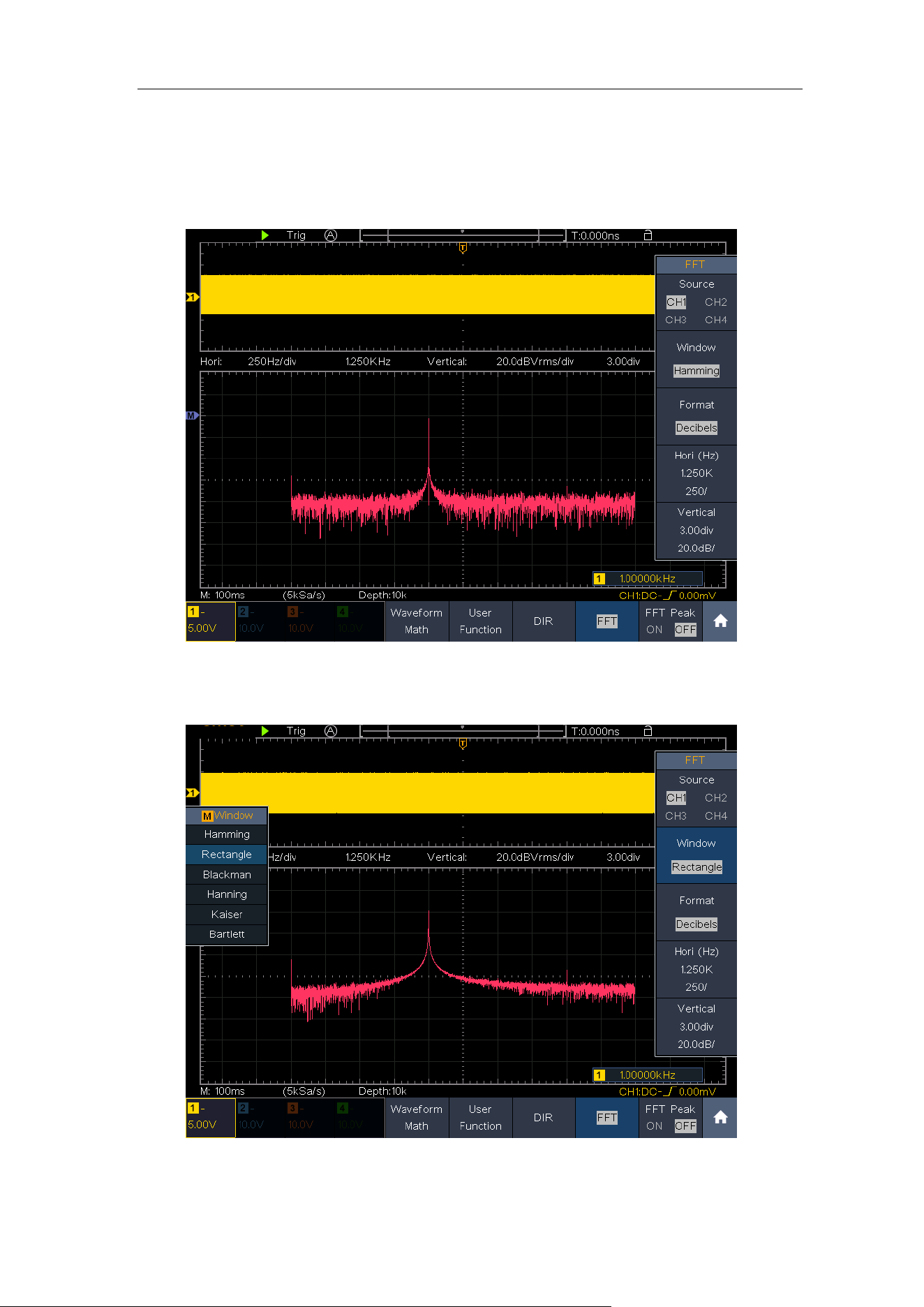Click the circled A trigger icon, lower scope
The height and width of the screenshot is (1307, 924).
[x=331, y=731]
